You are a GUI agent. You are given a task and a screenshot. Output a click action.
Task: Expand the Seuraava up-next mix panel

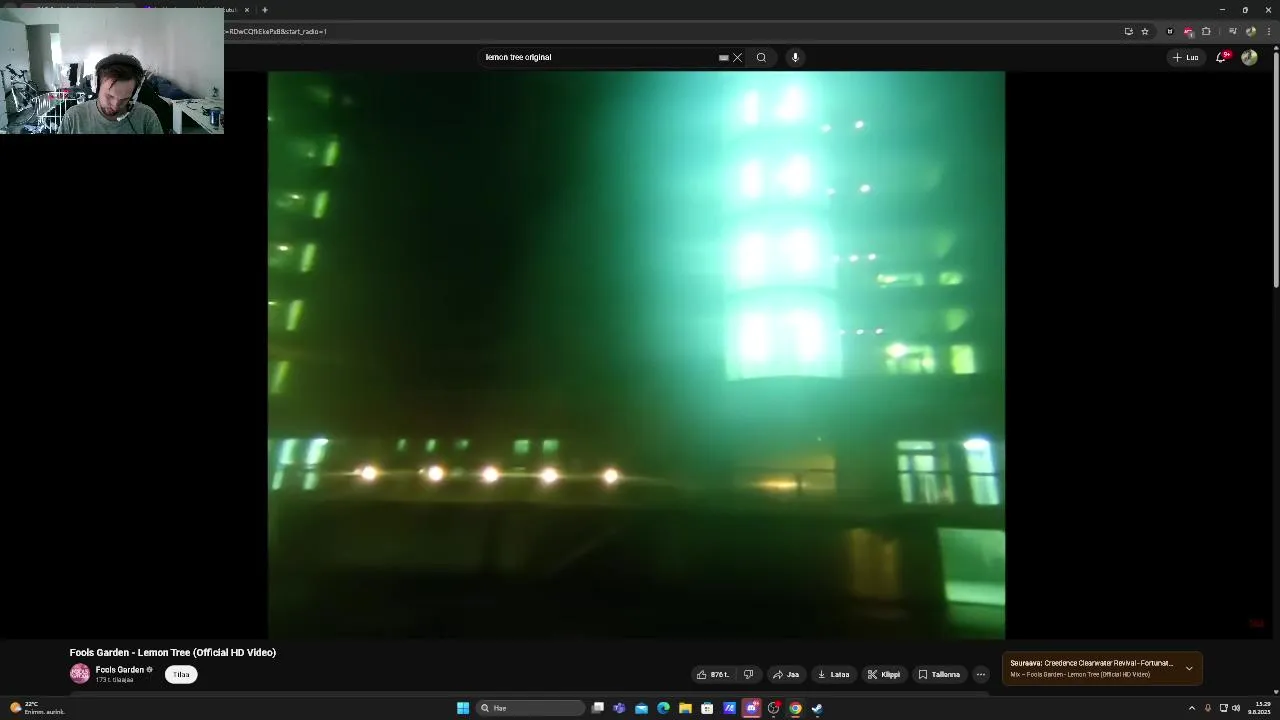click(x=1189, y=668)
